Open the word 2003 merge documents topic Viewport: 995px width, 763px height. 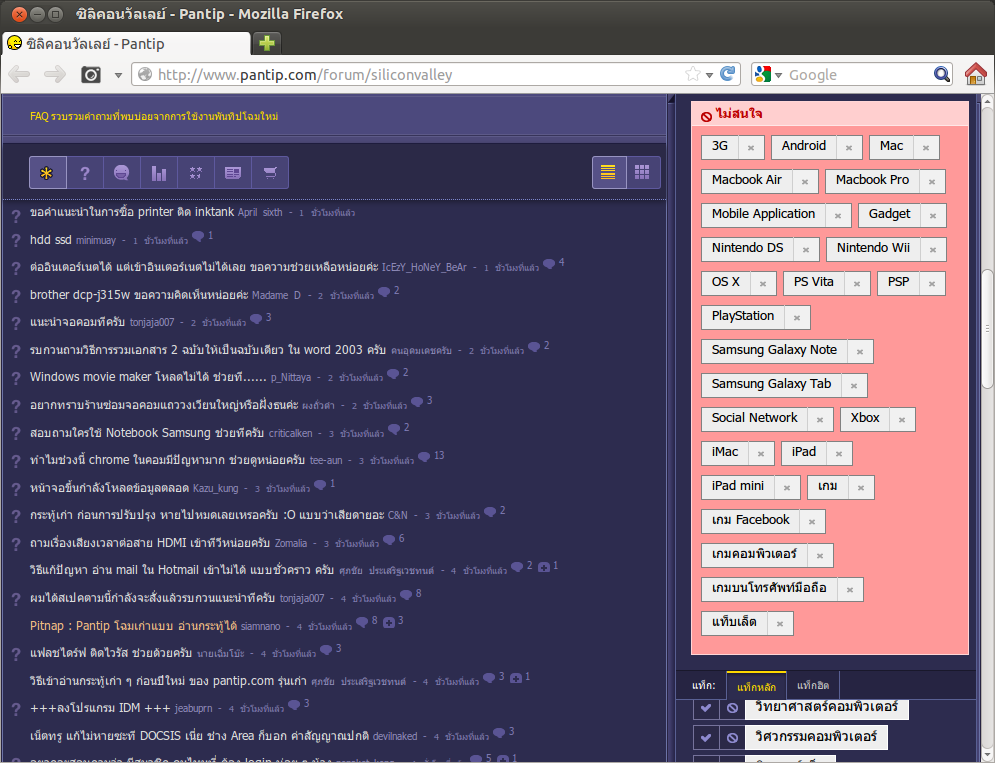(208, 350)
